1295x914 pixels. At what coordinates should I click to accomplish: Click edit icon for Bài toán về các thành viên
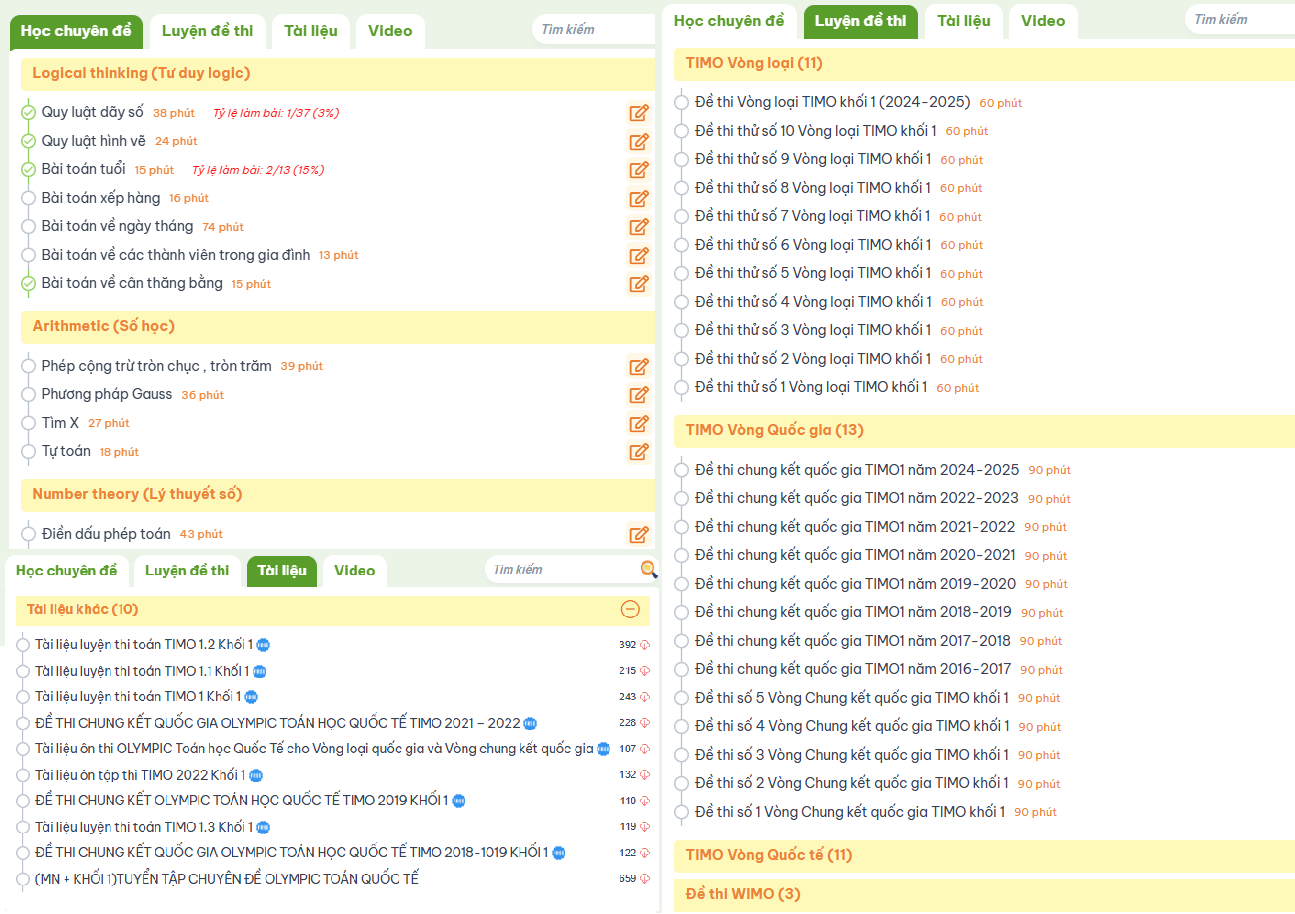pos(639,255)
